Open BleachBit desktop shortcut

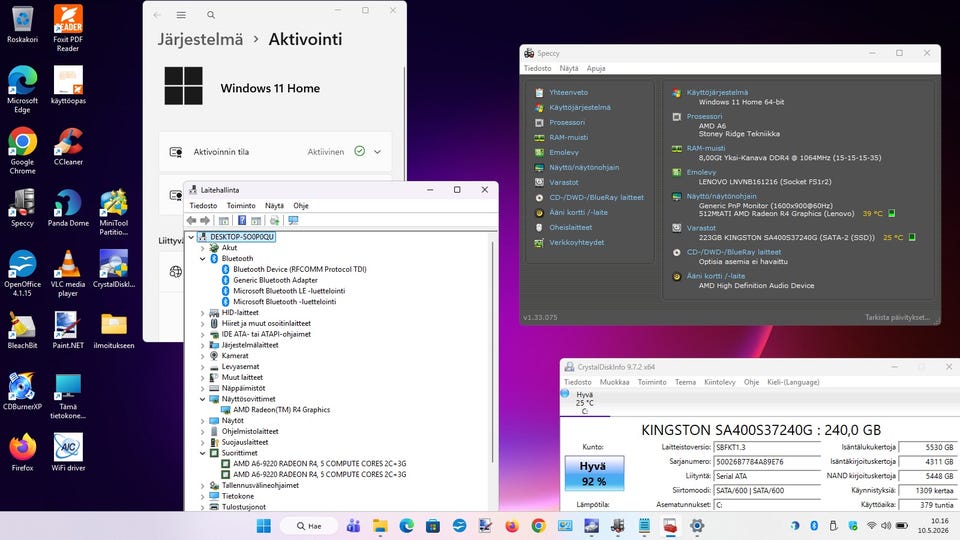(23, 331)
